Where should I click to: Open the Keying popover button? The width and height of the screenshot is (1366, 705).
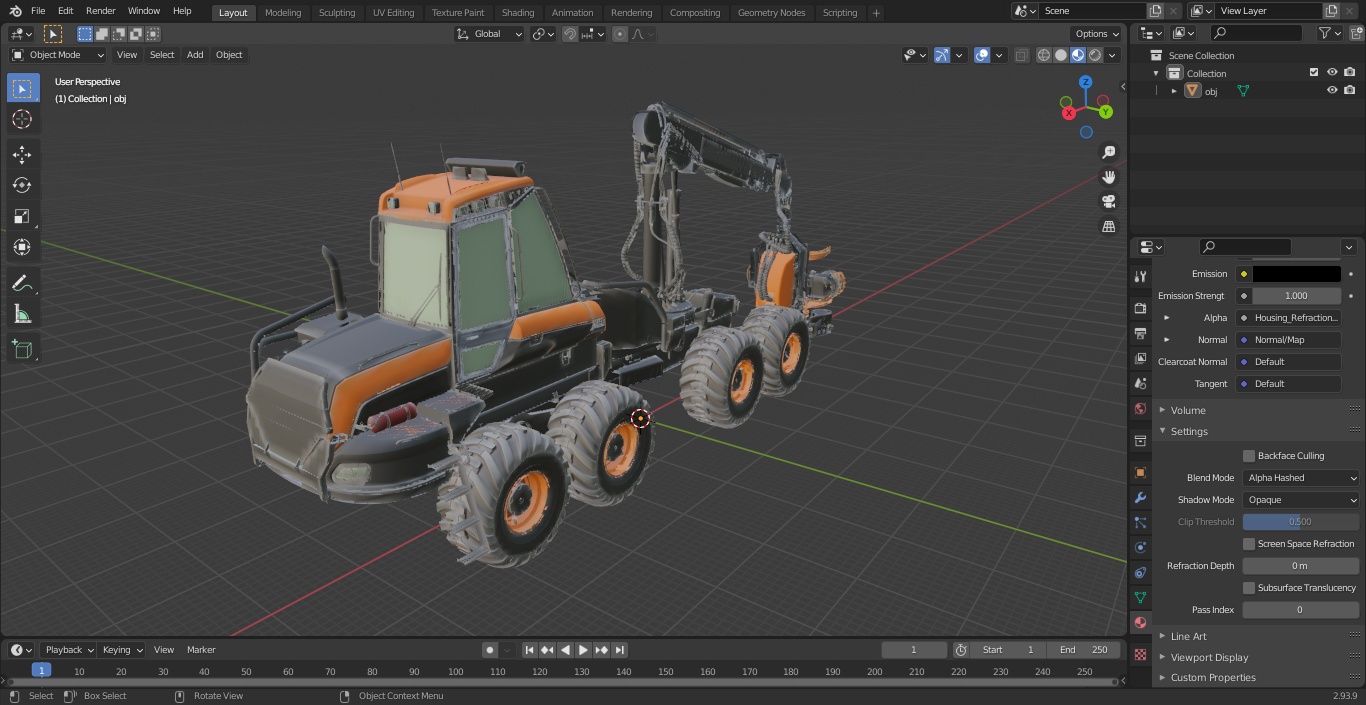(123, 650)
